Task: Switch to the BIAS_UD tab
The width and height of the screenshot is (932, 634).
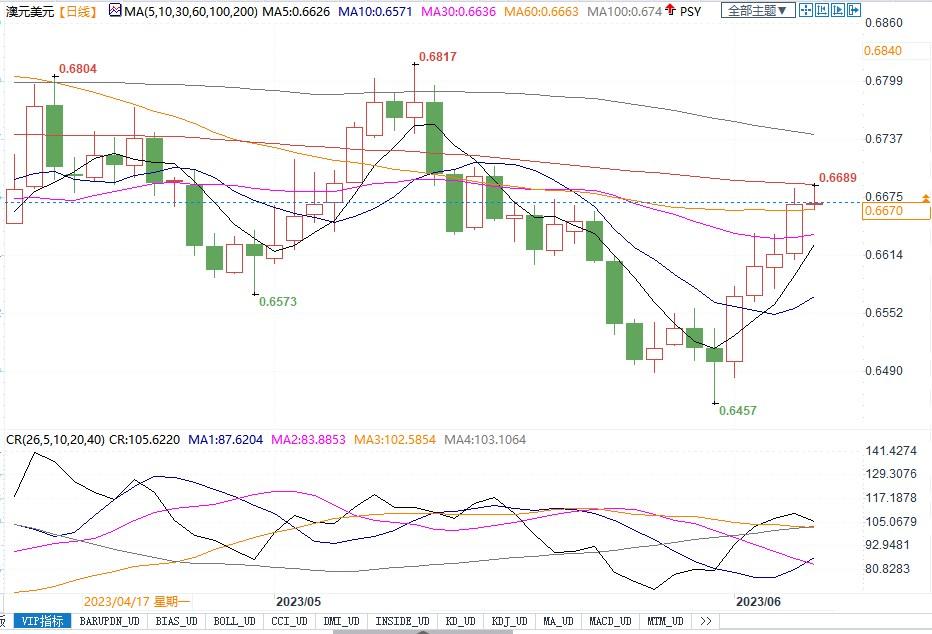Action: pos(178,621)
